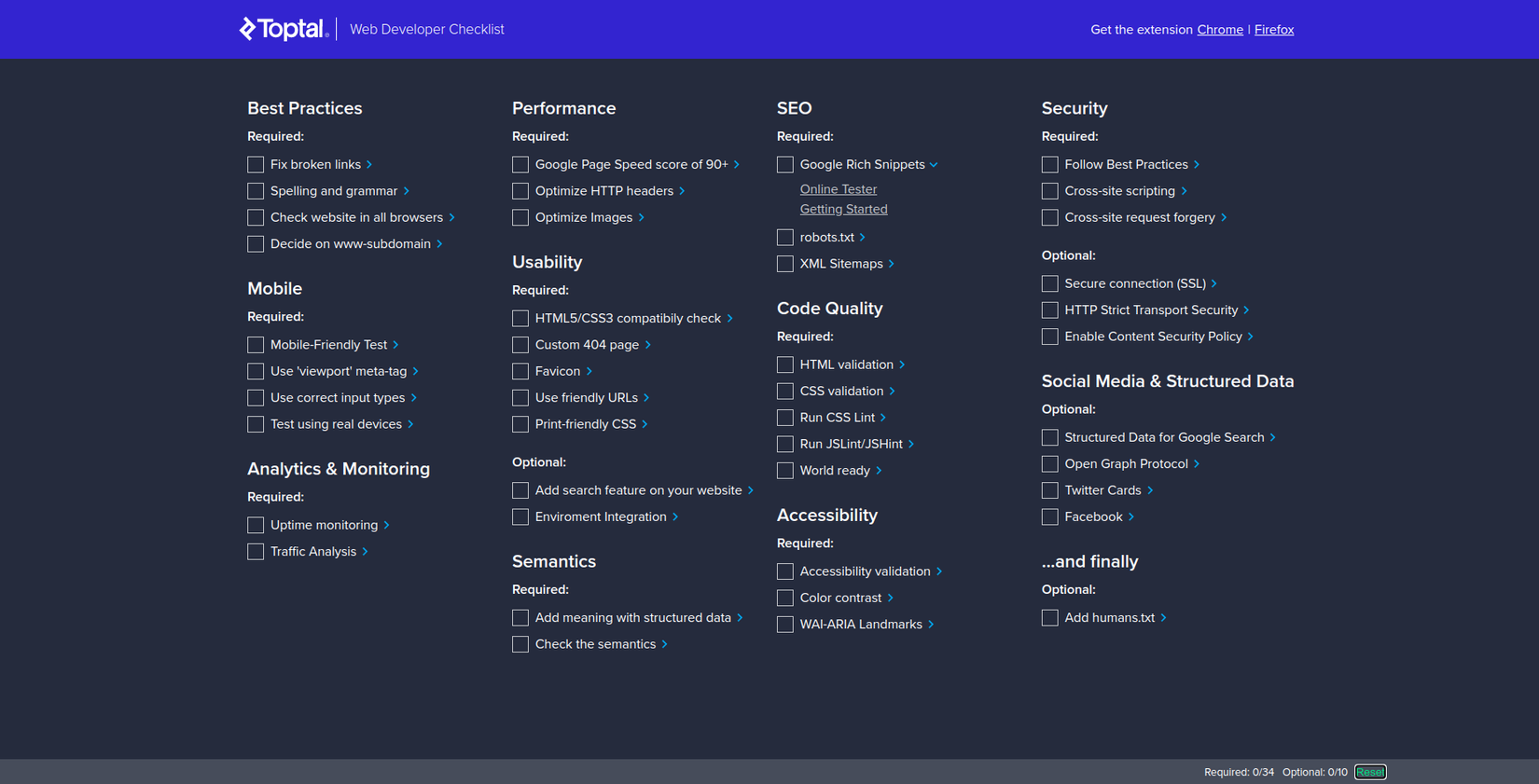The image size is (1539, 784).
Task: Expand the Check website in all browsers chevron
Action: coord(452,218)
